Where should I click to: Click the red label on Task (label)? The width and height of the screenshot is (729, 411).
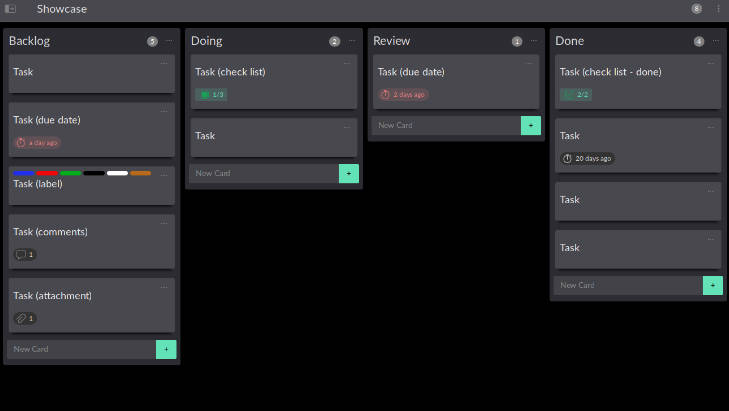[x=47, y=173]
